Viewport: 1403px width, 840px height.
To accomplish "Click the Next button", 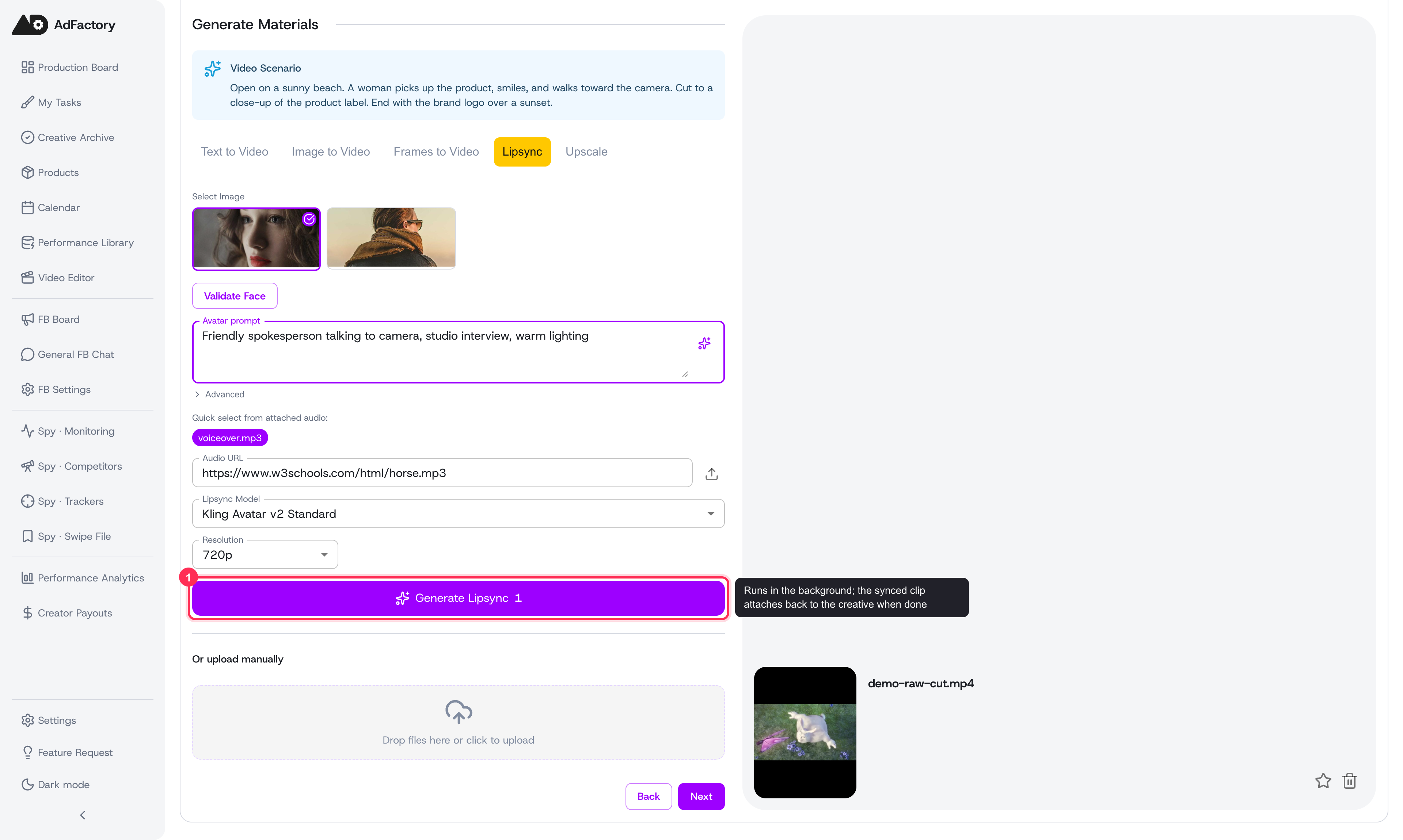I will tap(701, 797).
